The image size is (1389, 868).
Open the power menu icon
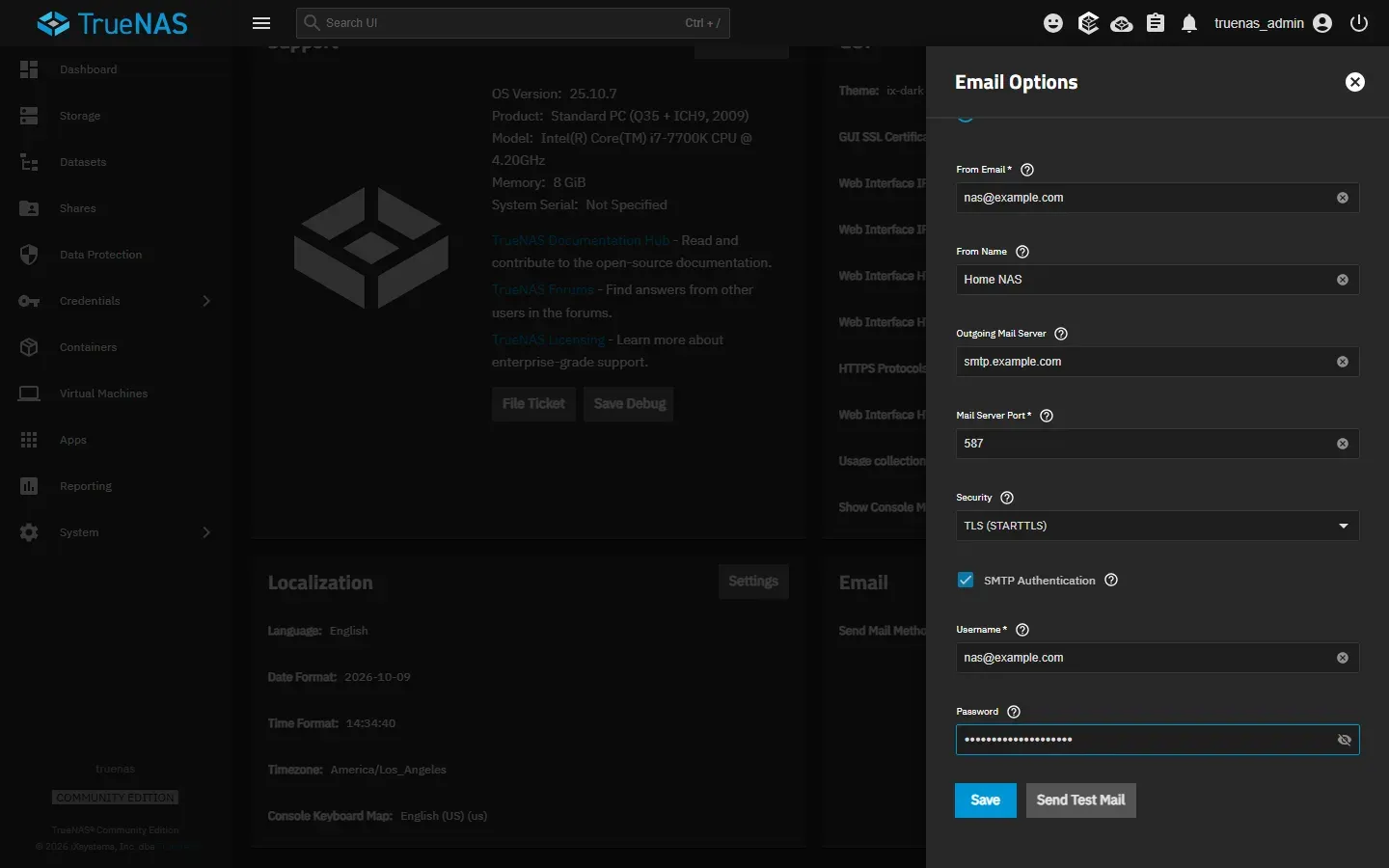(x=1359, y=23)
